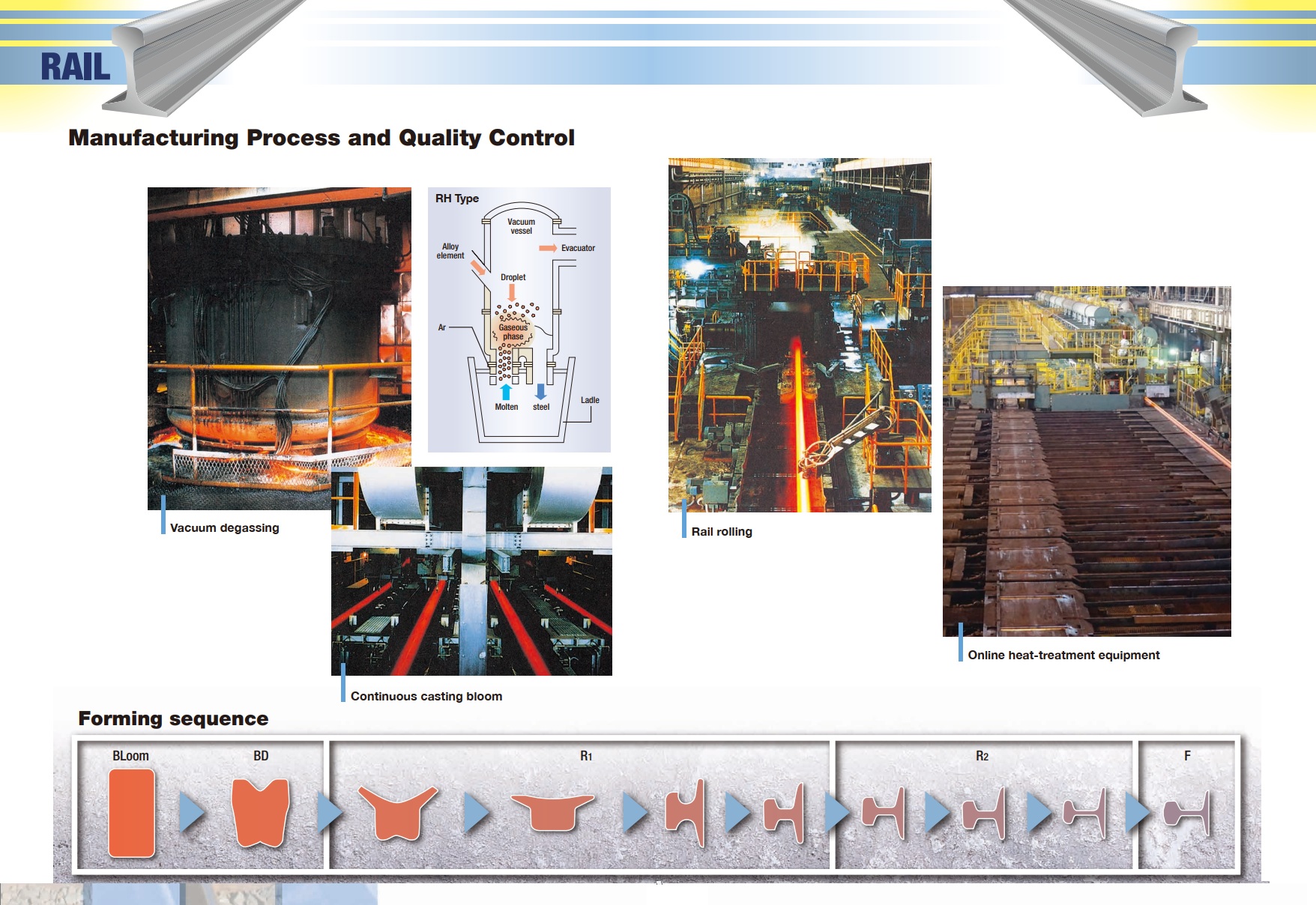
Task: Select the BD forming shape
Action: click(x=260, y=813)
